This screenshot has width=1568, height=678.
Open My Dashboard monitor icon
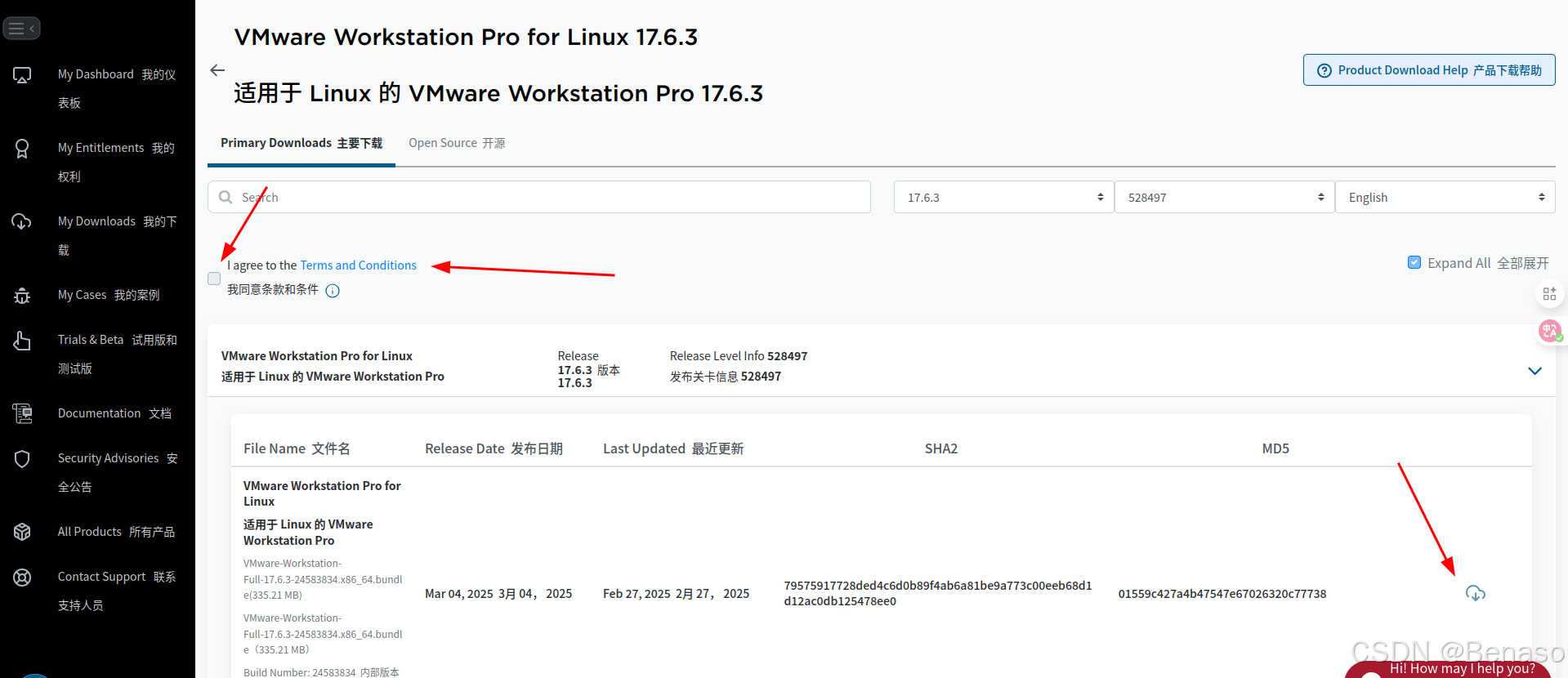pyautogui.click(x=22, y=75)
